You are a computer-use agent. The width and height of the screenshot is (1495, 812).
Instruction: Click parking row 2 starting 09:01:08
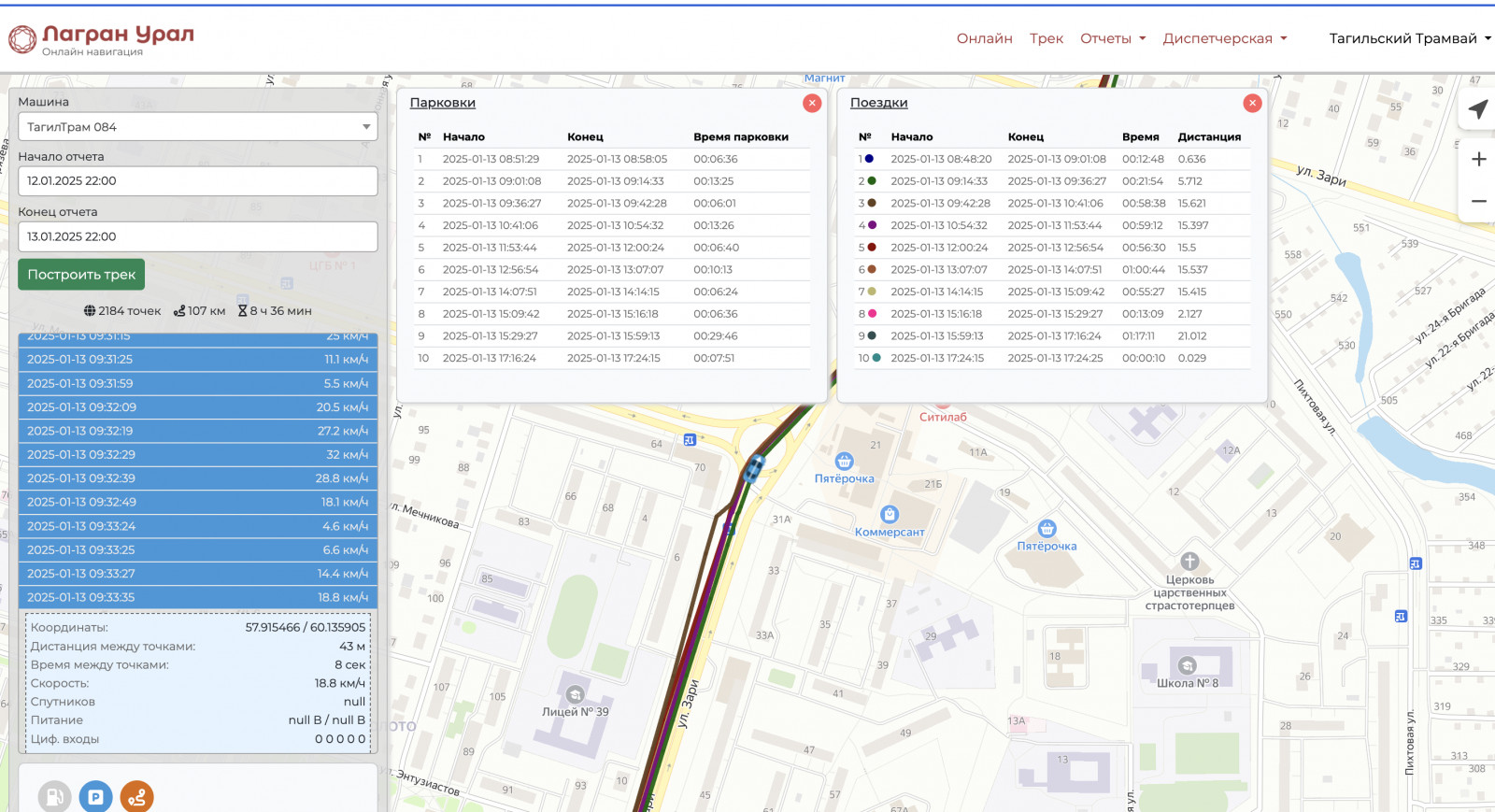[x=612, y=181]
